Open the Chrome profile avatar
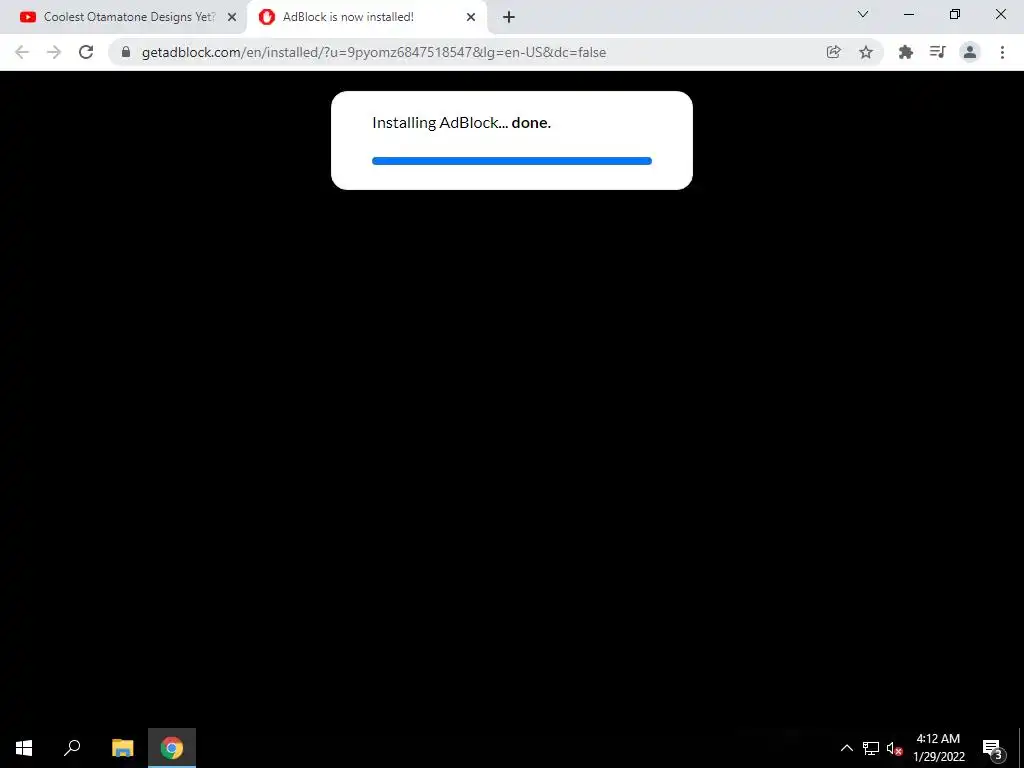Viewport: 1024px width, 768px height. tap(970, 52)
